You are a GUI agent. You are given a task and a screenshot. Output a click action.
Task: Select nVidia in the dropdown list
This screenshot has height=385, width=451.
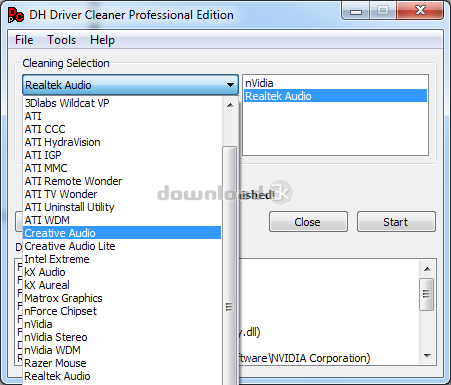pos(122,324)
